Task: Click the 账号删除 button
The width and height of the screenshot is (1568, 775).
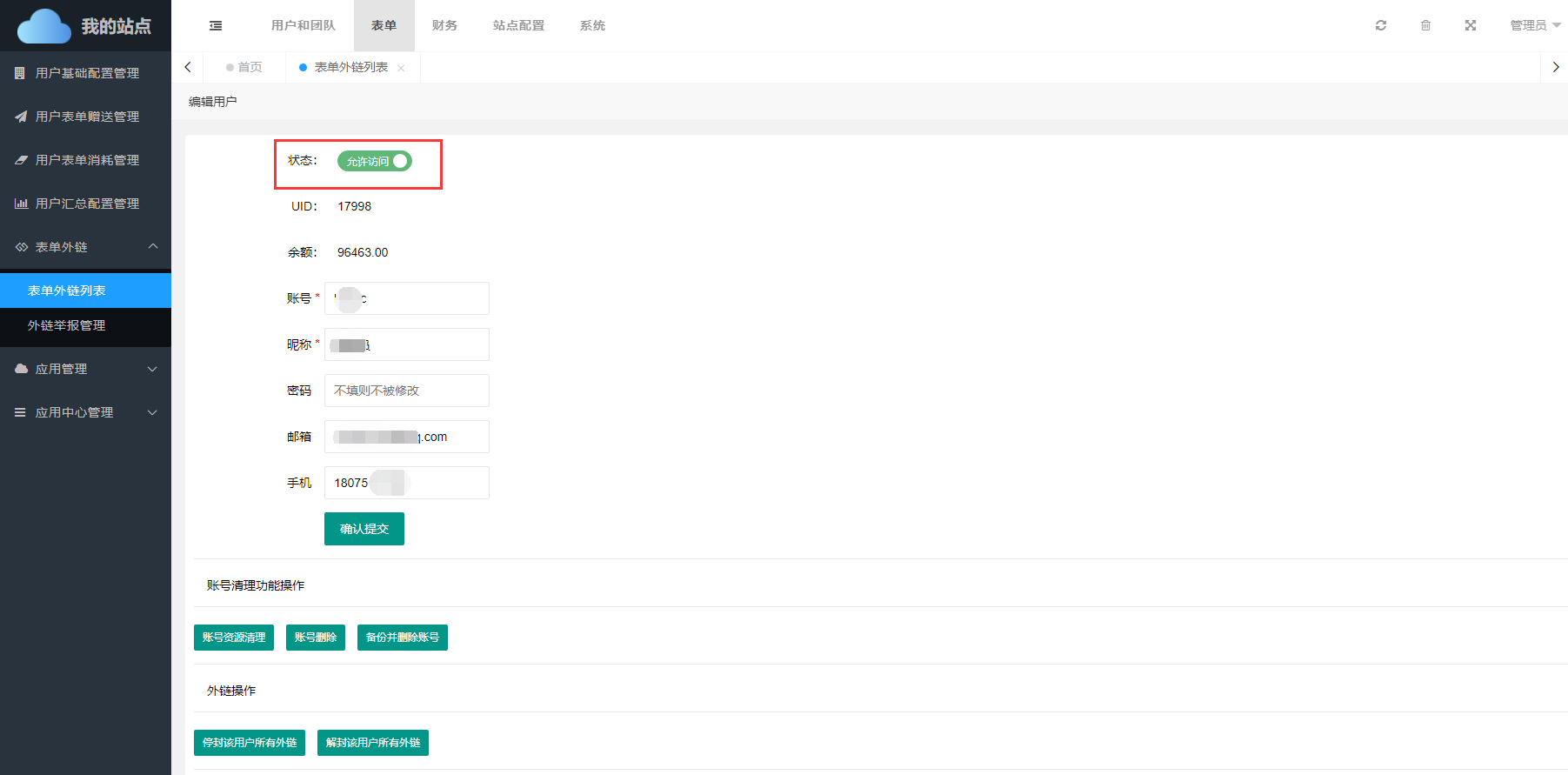Action: [x=315, y=638]
